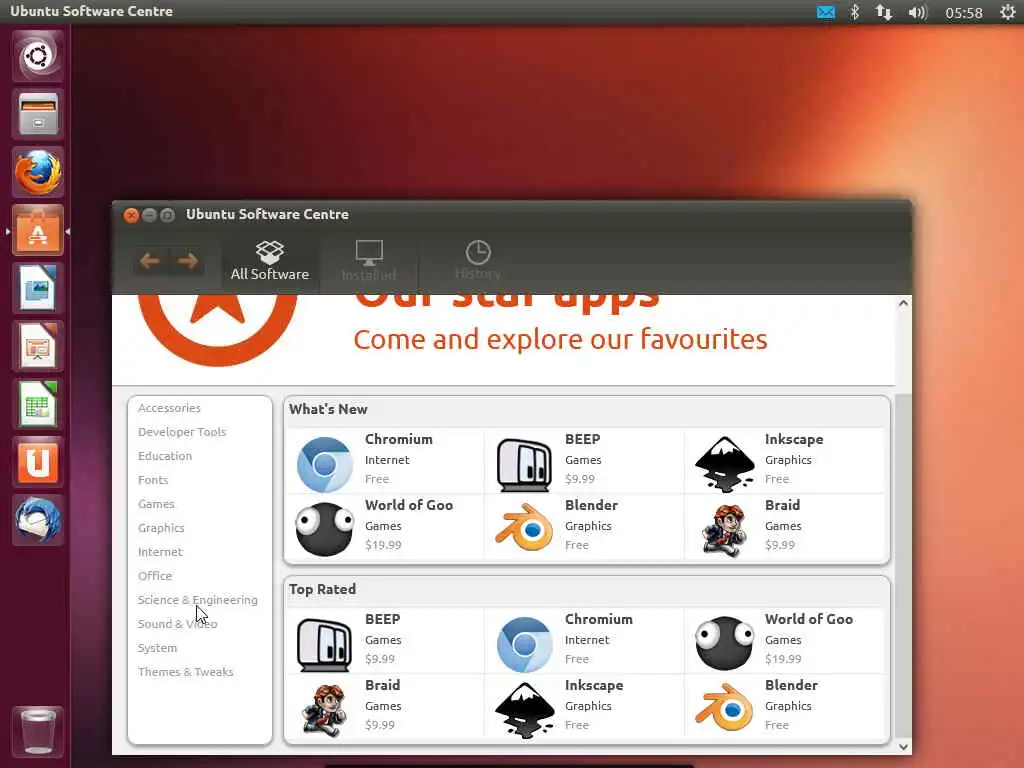The width and height of the screenshot is (1024, 768).
Task: Open Chromium icon in Top Rated
Action: coord(524,644)
